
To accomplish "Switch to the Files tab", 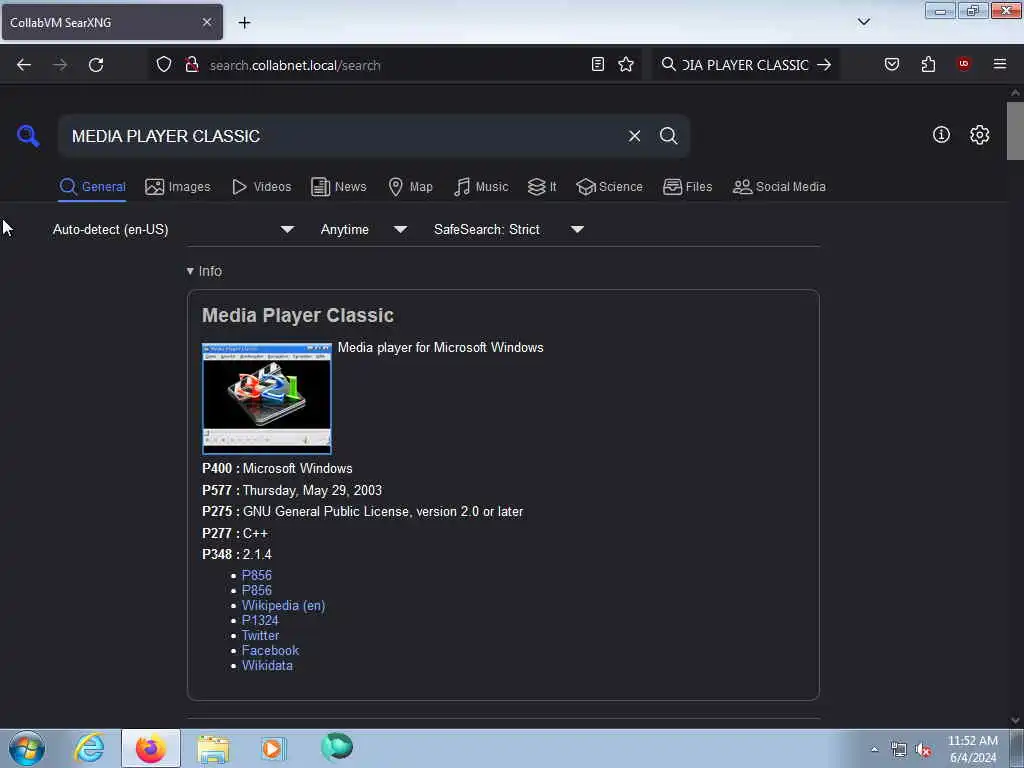I will pos(687,187).
